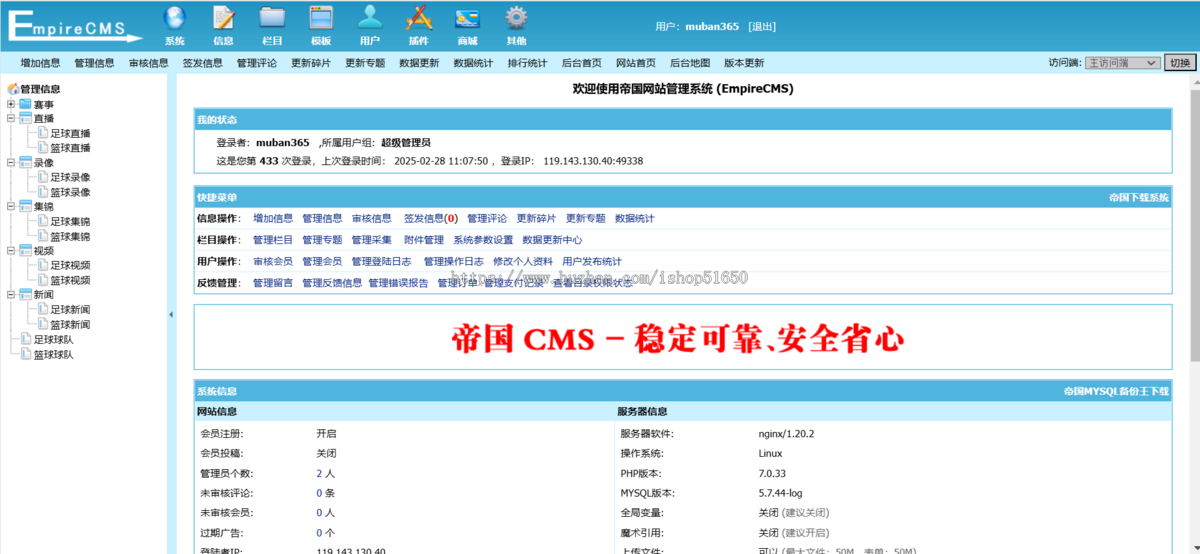Click 管理错误报告 link
This screenshot has height=554, width=1200.
click(x=398, y=283)
